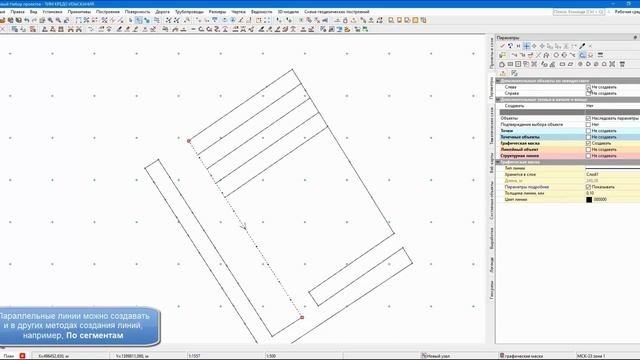Screen dimensions: 640x360
Task: Select the circle construction icon
Action: pyautogui.click(x=556, y=55)
